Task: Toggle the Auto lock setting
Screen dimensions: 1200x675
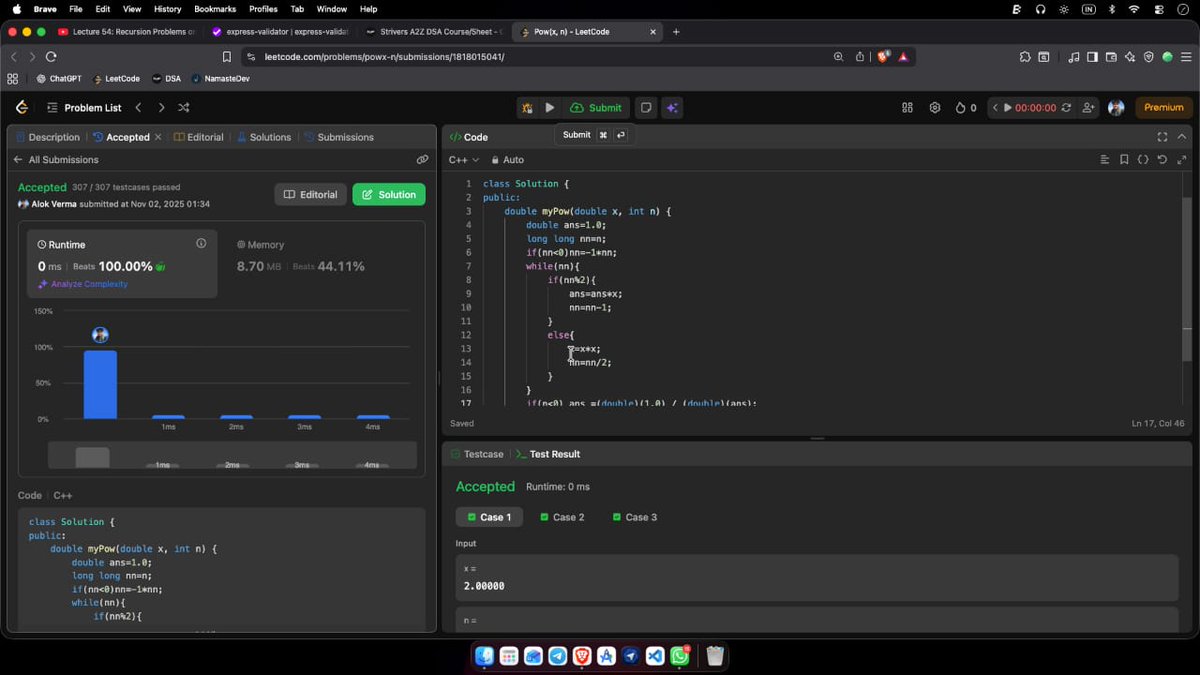Action: click(x=508, y=160)
